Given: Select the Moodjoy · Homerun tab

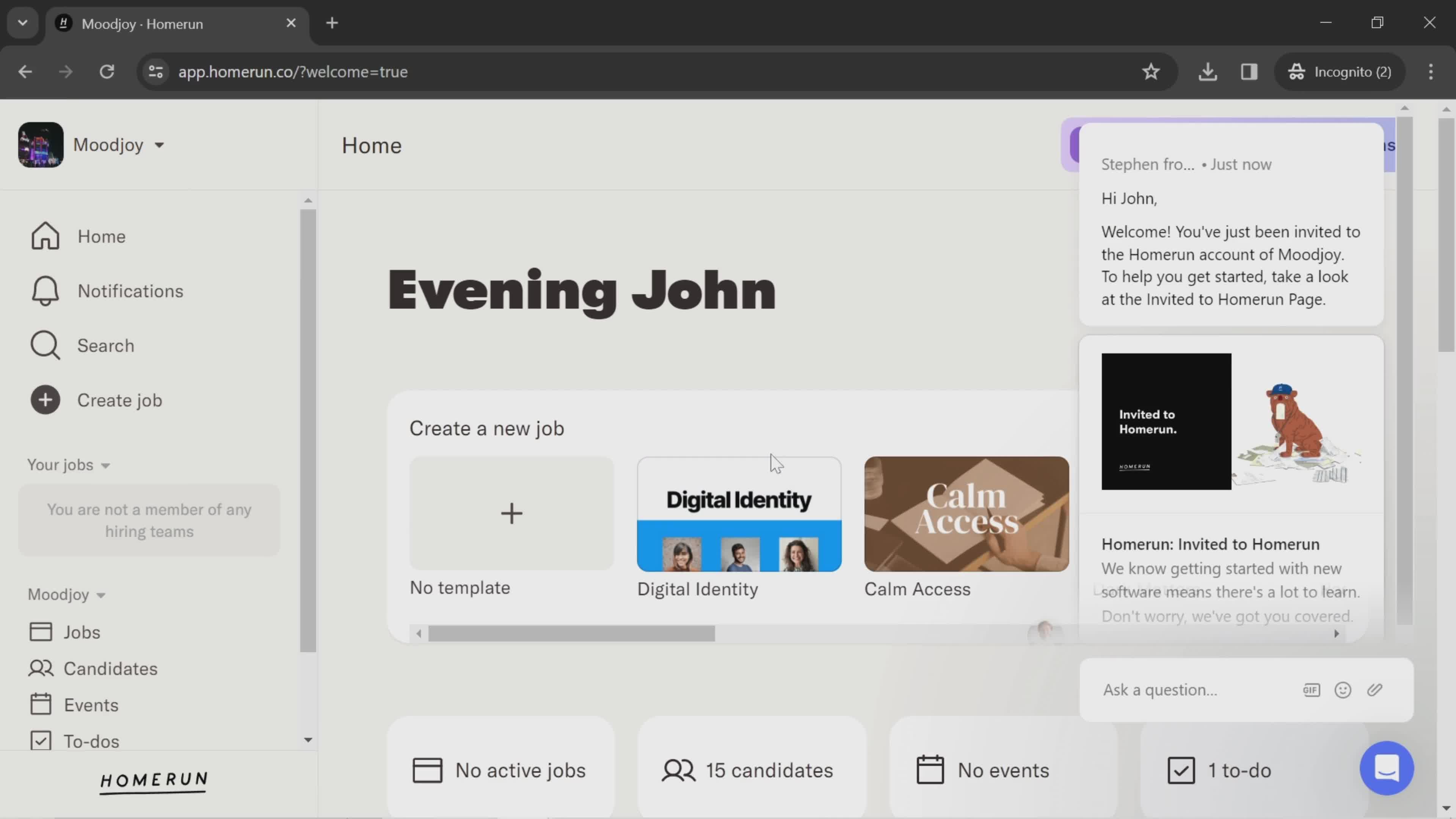Looking at the screenshot, I should 177,24.
